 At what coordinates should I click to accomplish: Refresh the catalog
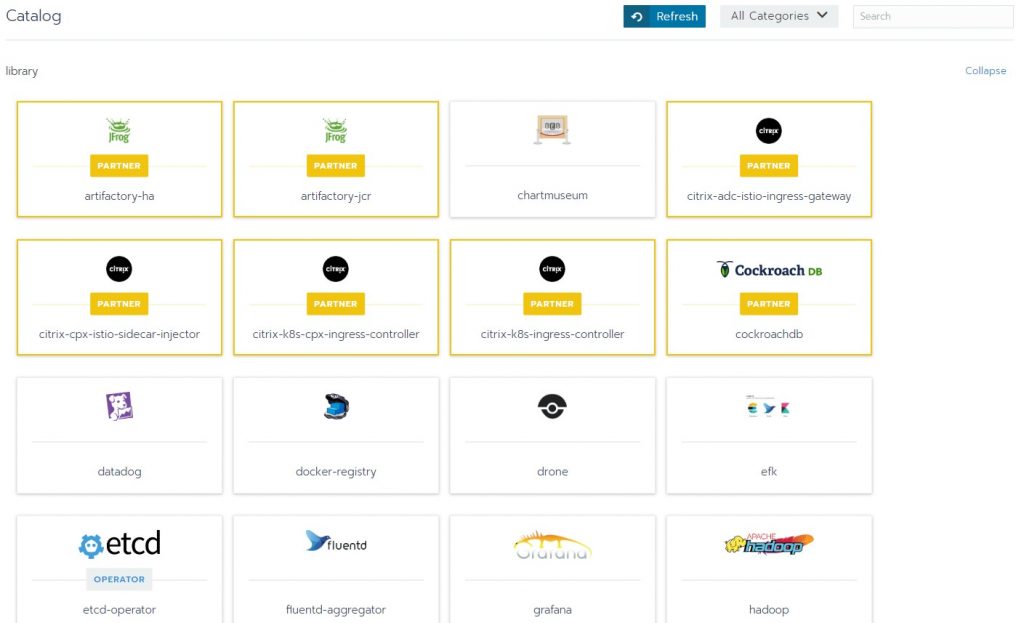click(664, 16)
